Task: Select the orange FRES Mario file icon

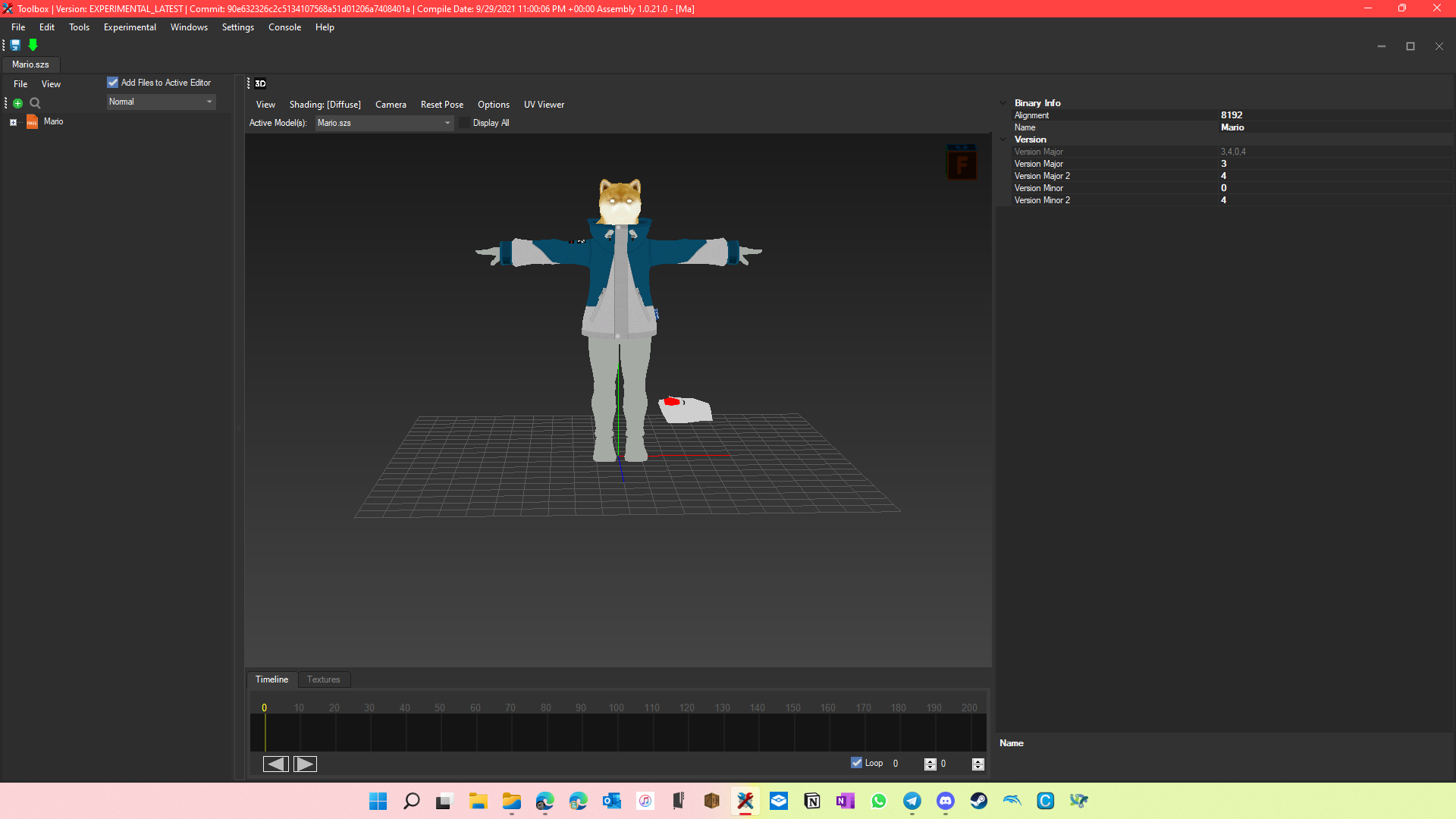Action: (32, 122)
